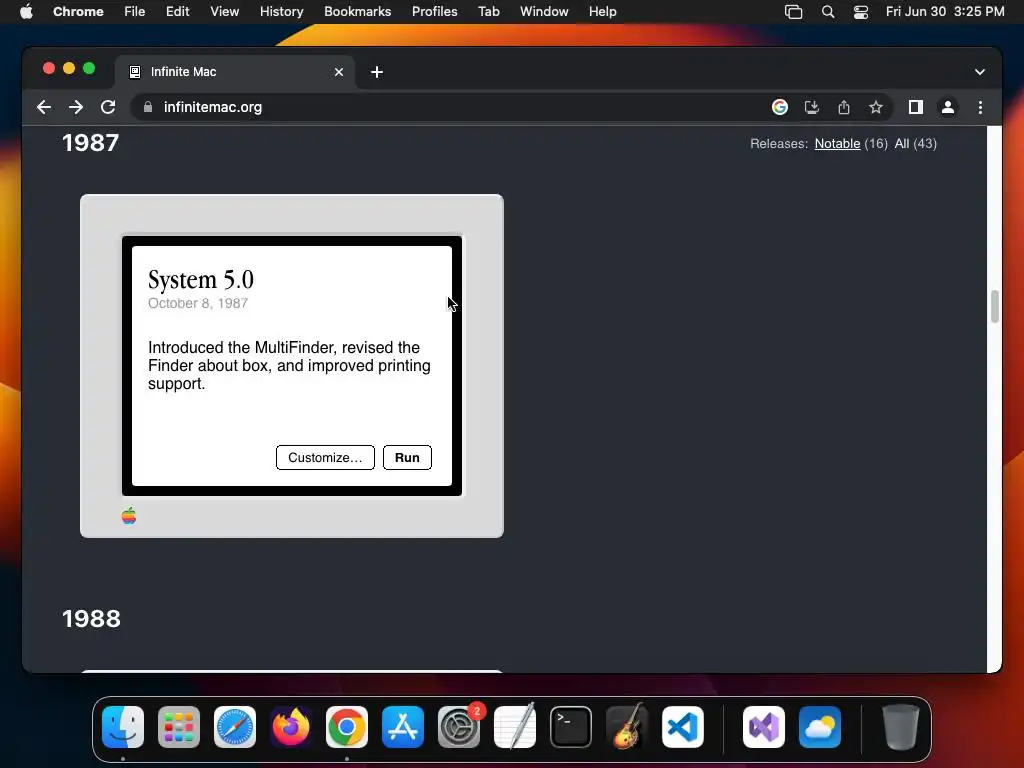Open Launchpad from the Dock
Viewport: 1024px width, 768px height.
[x=179, y=727]
